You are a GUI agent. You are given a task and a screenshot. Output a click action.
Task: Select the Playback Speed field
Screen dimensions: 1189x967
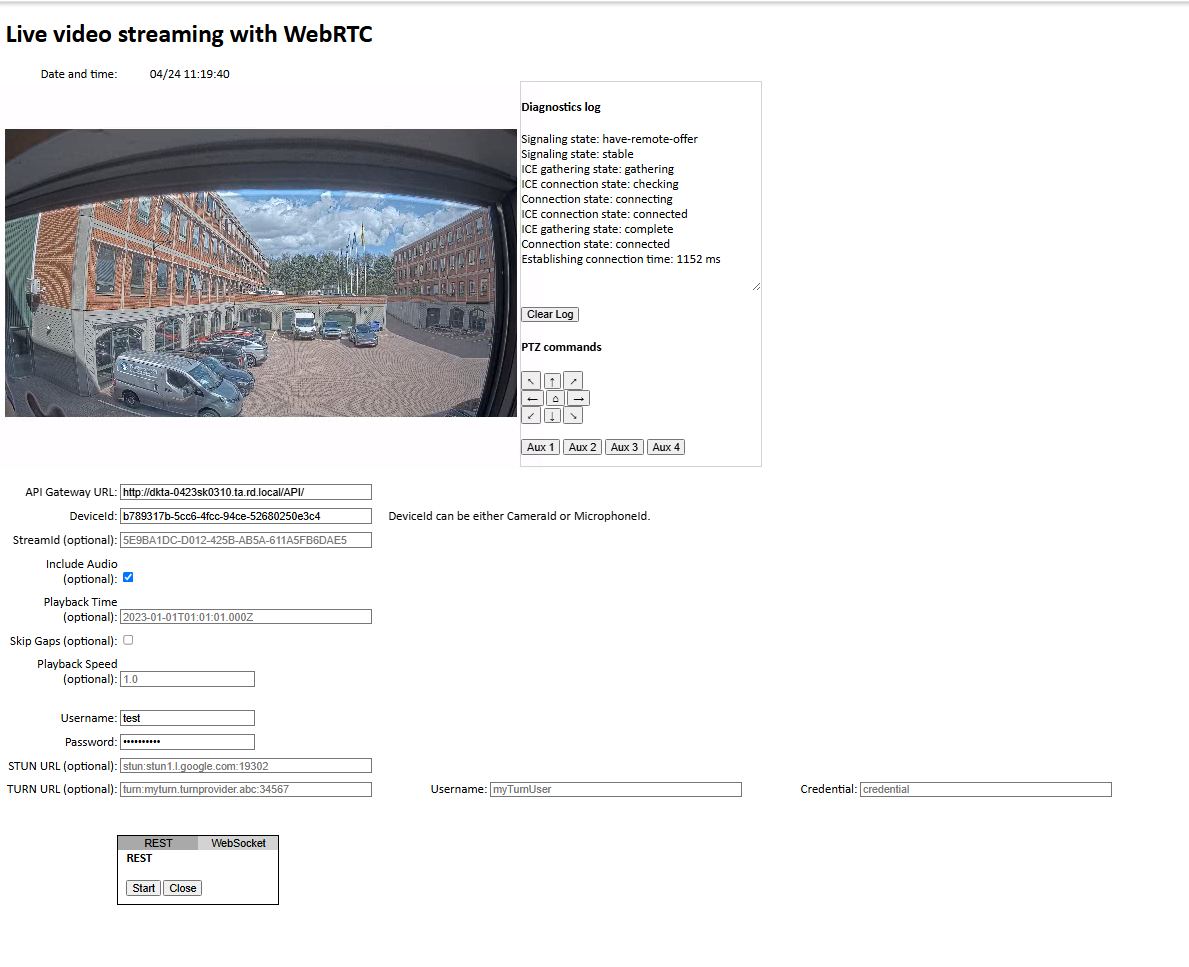[187, 679]
